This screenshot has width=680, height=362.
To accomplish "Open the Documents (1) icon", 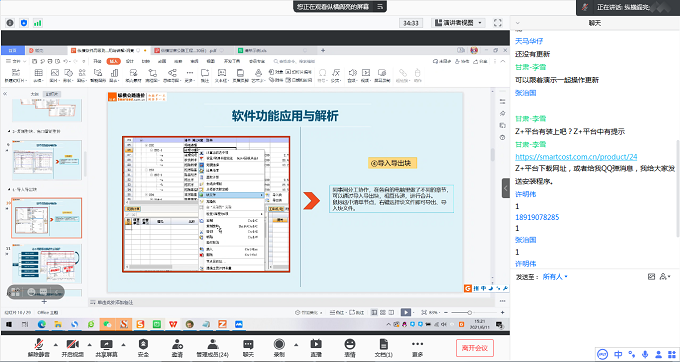I will pyautogui.click(x=383, y=348).
